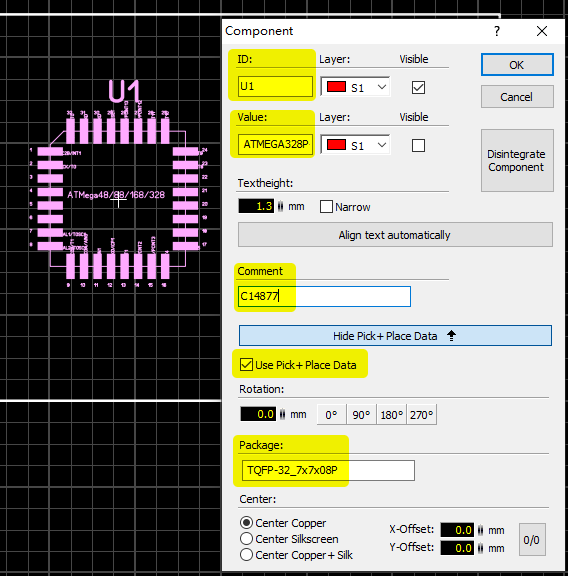Confirm with the OK button

517,65
